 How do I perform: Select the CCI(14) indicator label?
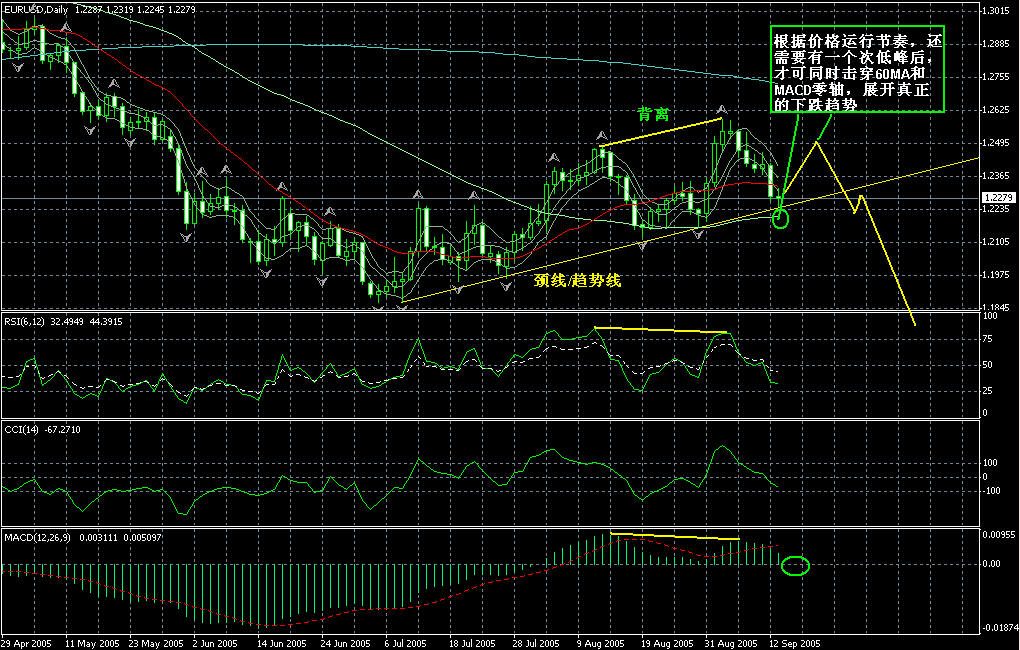(21, 429)
